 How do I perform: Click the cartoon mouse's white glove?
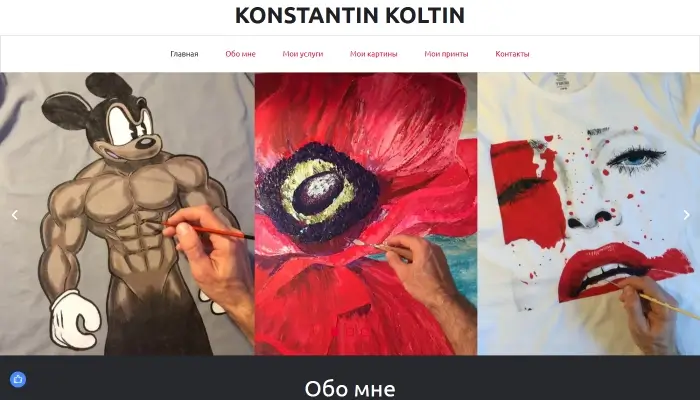(74, 319)
